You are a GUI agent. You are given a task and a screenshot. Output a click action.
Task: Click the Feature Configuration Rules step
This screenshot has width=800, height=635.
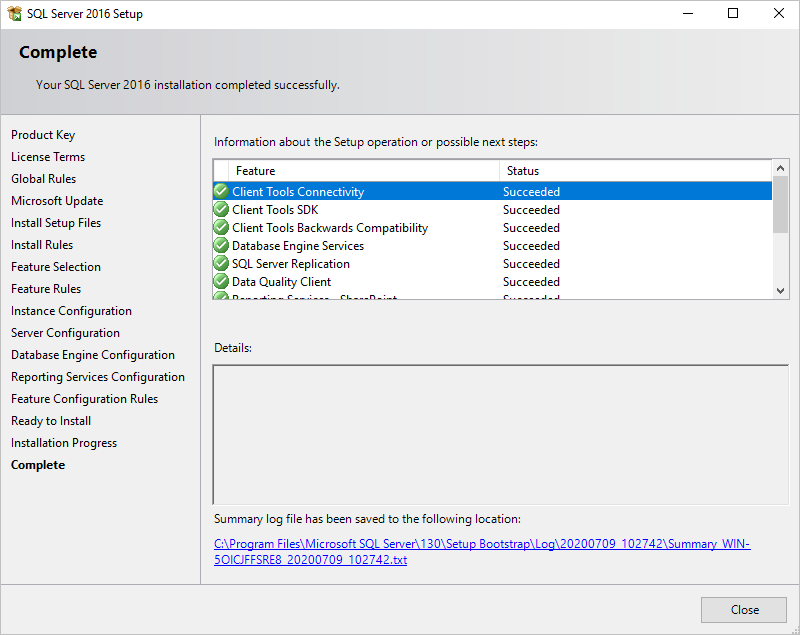pyautogui.click(x=85, y=399)
